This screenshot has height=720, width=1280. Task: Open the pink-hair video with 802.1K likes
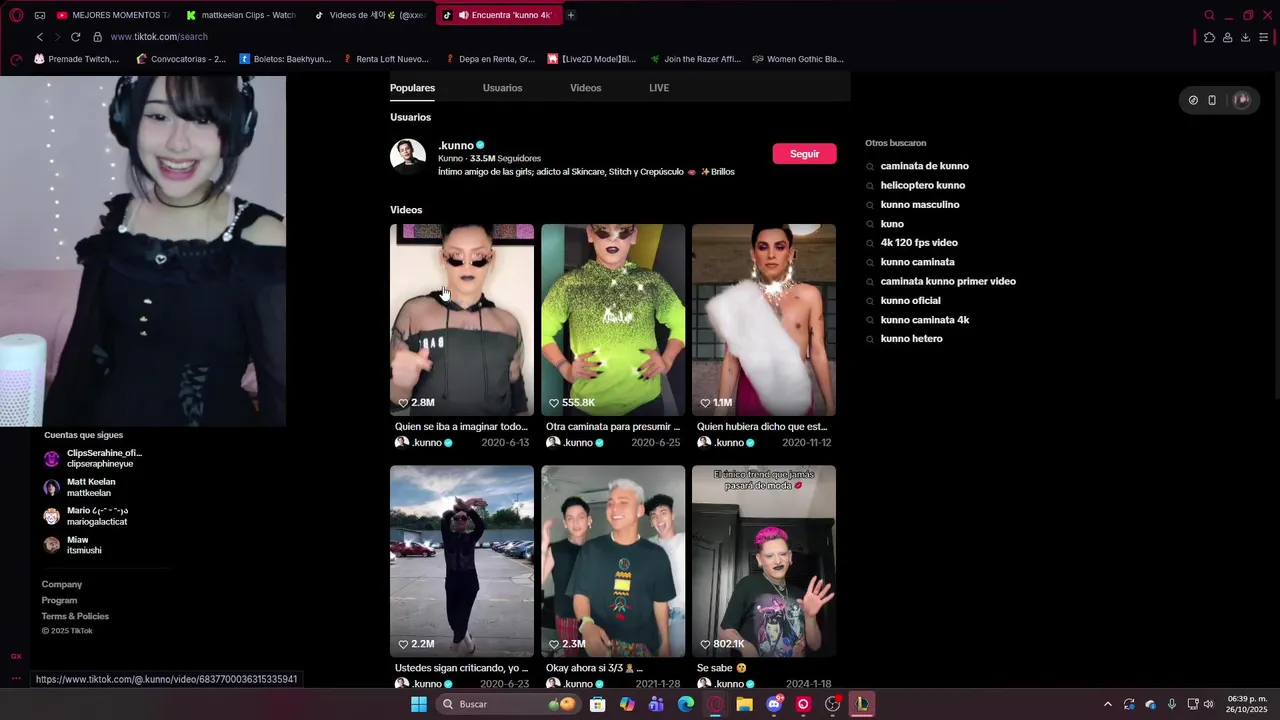coord(764,561)
